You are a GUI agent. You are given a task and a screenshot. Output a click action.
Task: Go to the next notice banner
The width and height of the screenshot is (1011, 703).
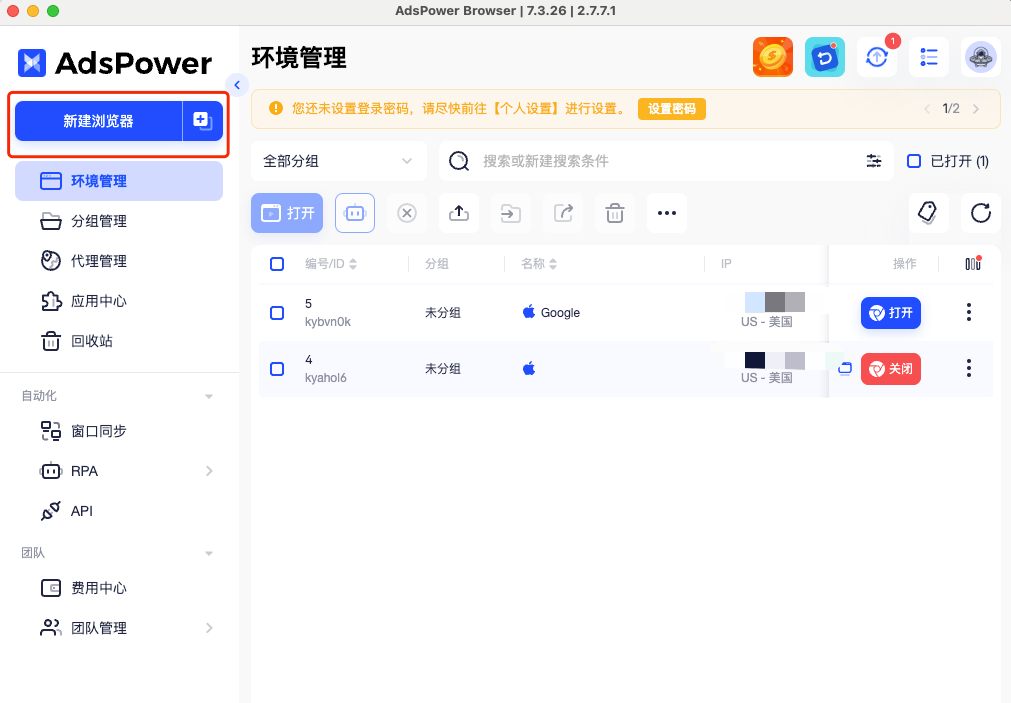point(976,109)
